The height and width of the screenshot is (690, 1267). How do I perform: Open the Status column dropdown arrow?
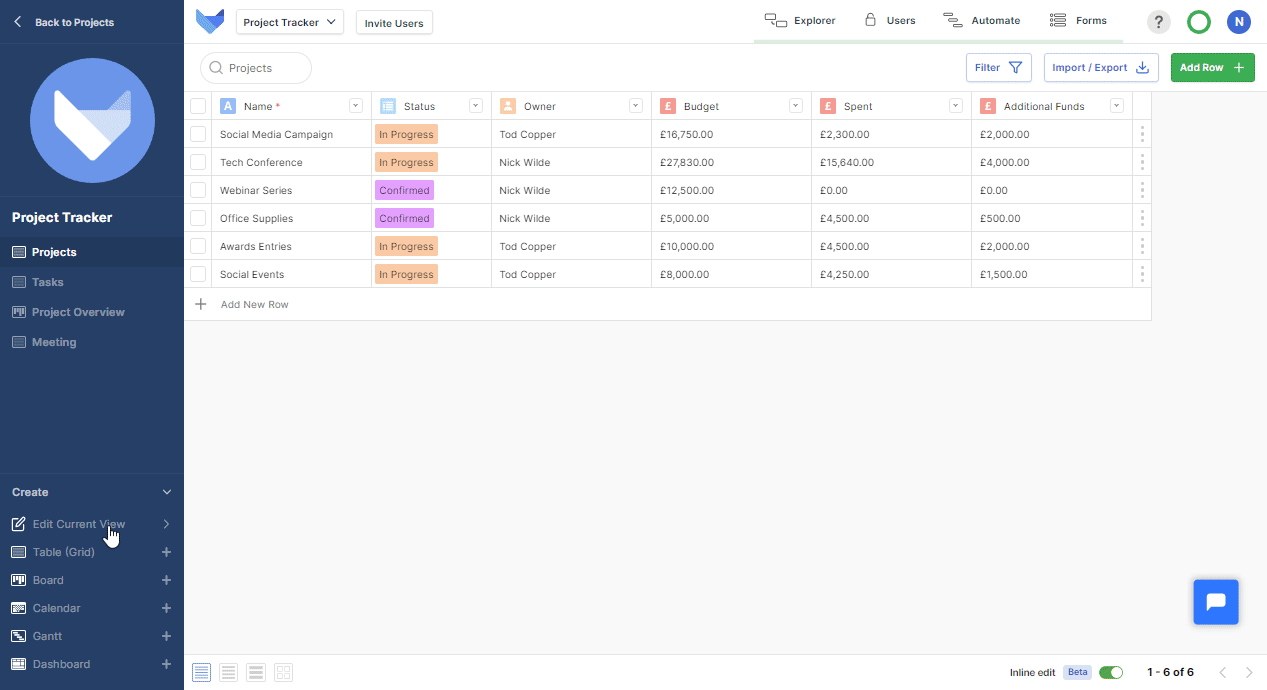pos(476,106)
